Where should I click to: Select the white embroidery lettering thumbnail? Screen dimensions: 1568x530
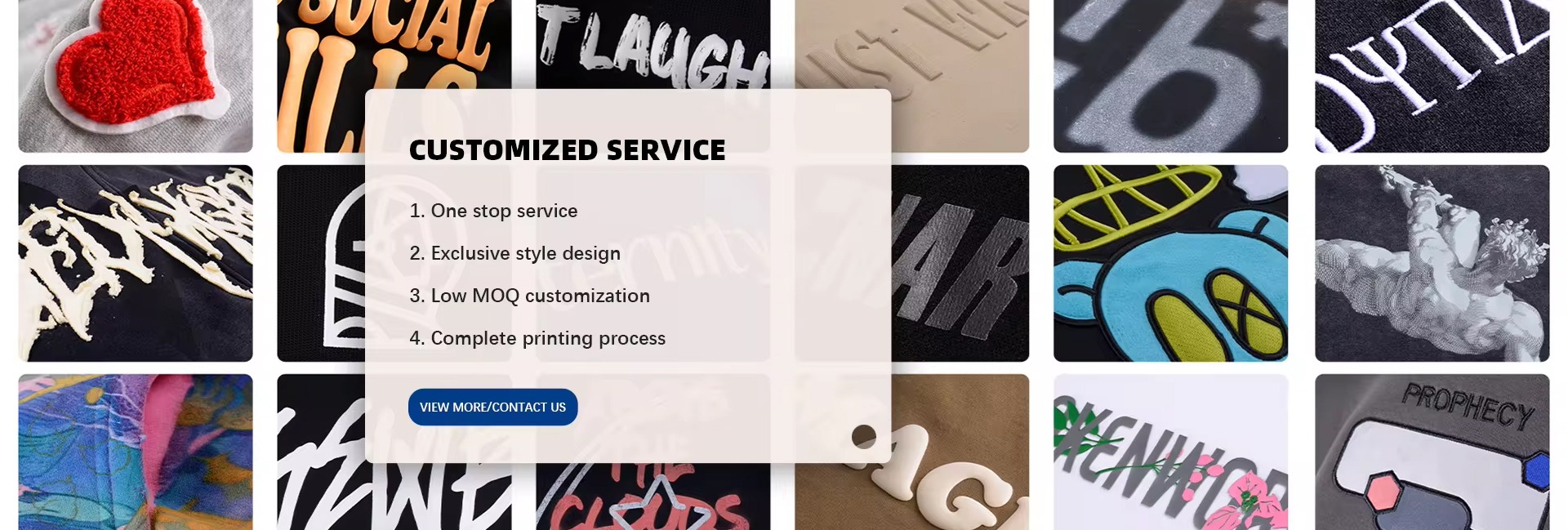(x=1432, y=76)
